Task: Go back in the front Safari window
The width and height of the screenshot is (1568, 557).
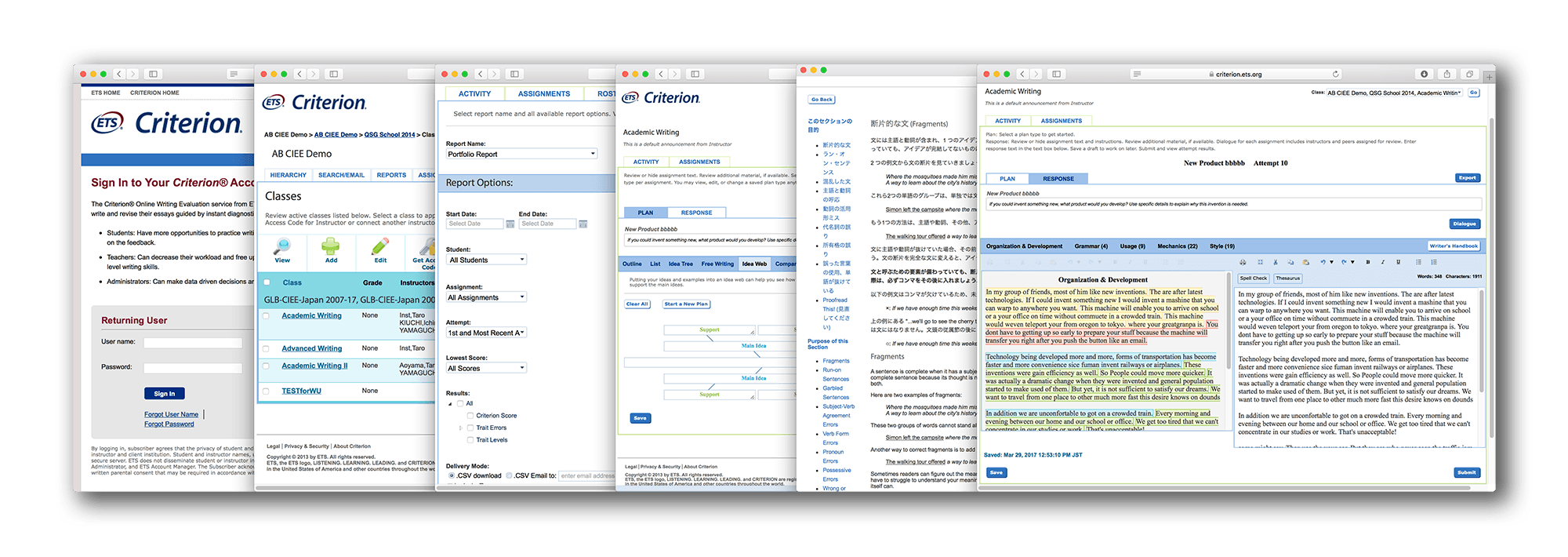Action: coord(1022,74)
